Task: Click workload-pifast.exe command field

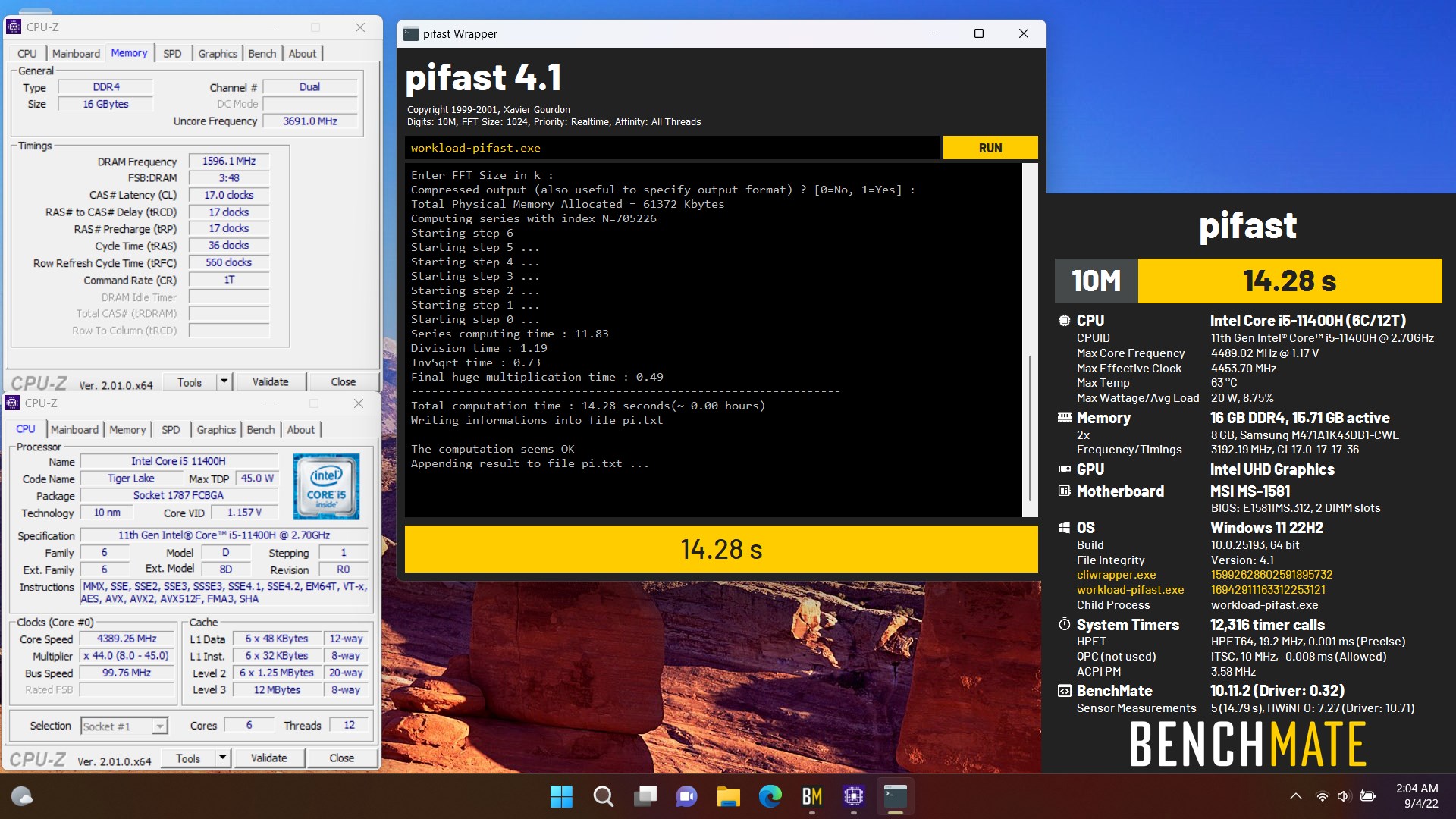Action: [672, 148]
